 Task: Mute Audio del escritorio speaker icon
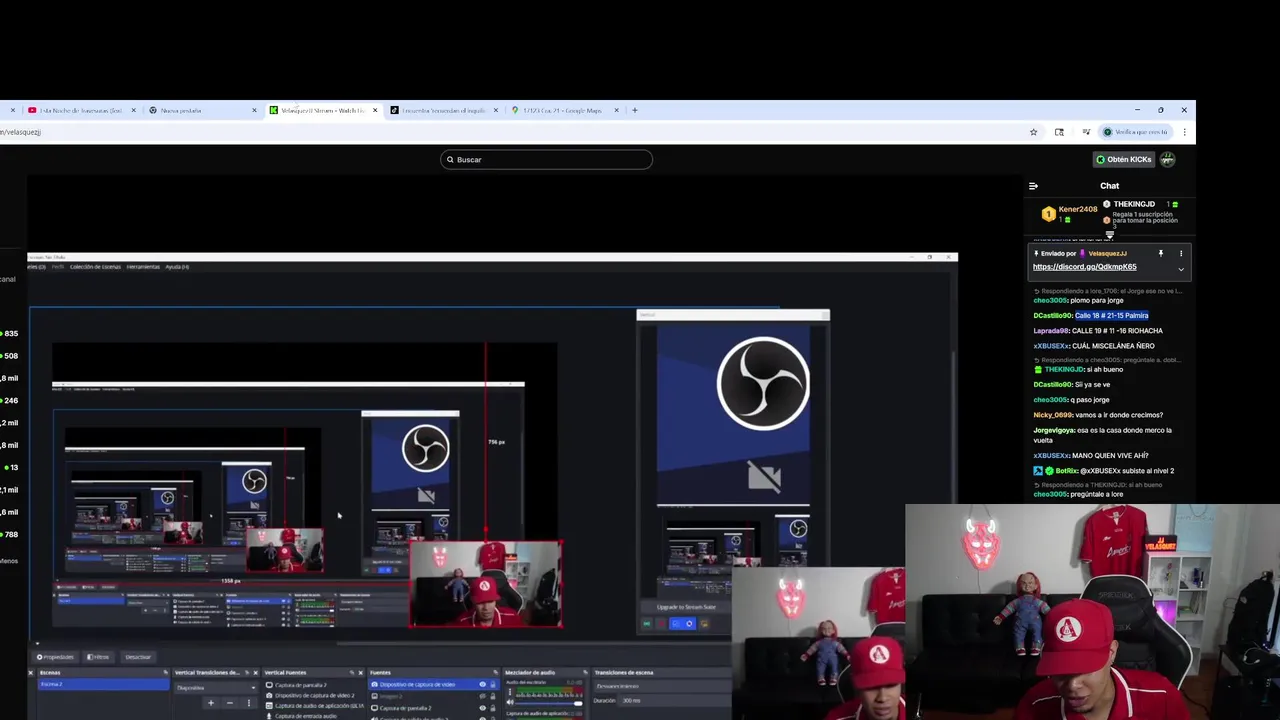point(509,703)
